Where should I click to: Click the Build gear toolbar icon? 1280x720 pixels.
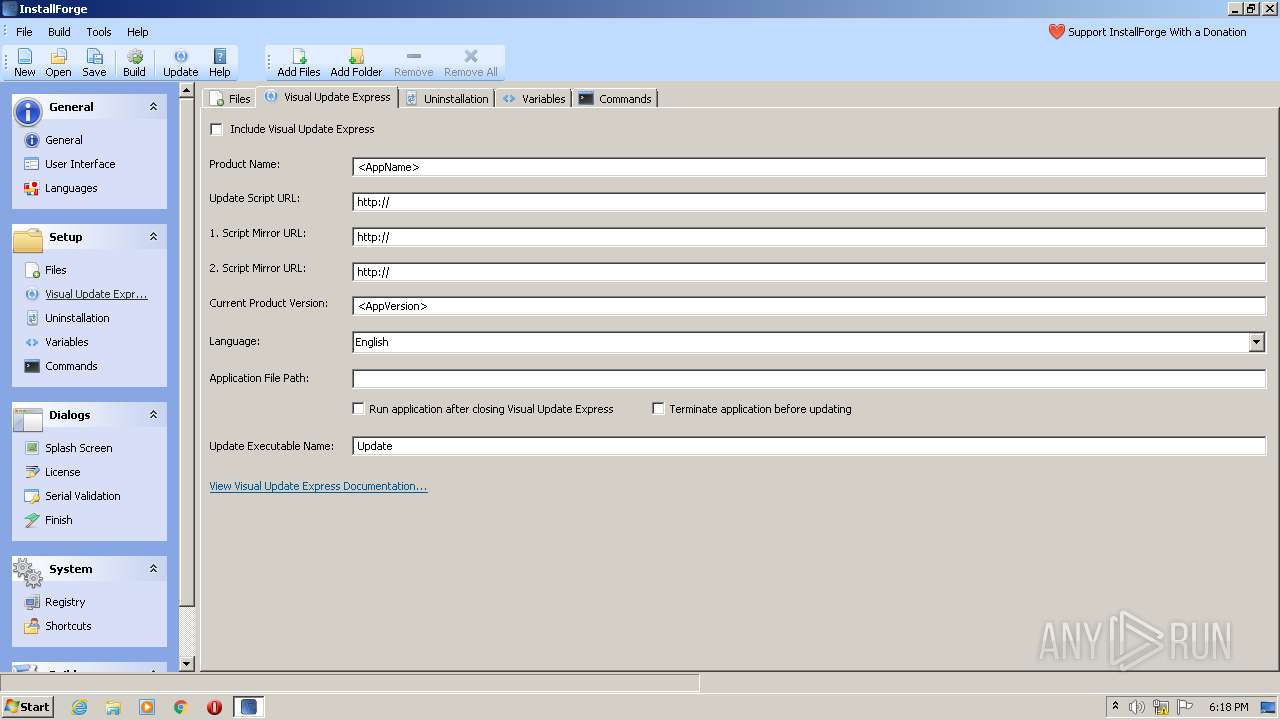tap(134, 62)
